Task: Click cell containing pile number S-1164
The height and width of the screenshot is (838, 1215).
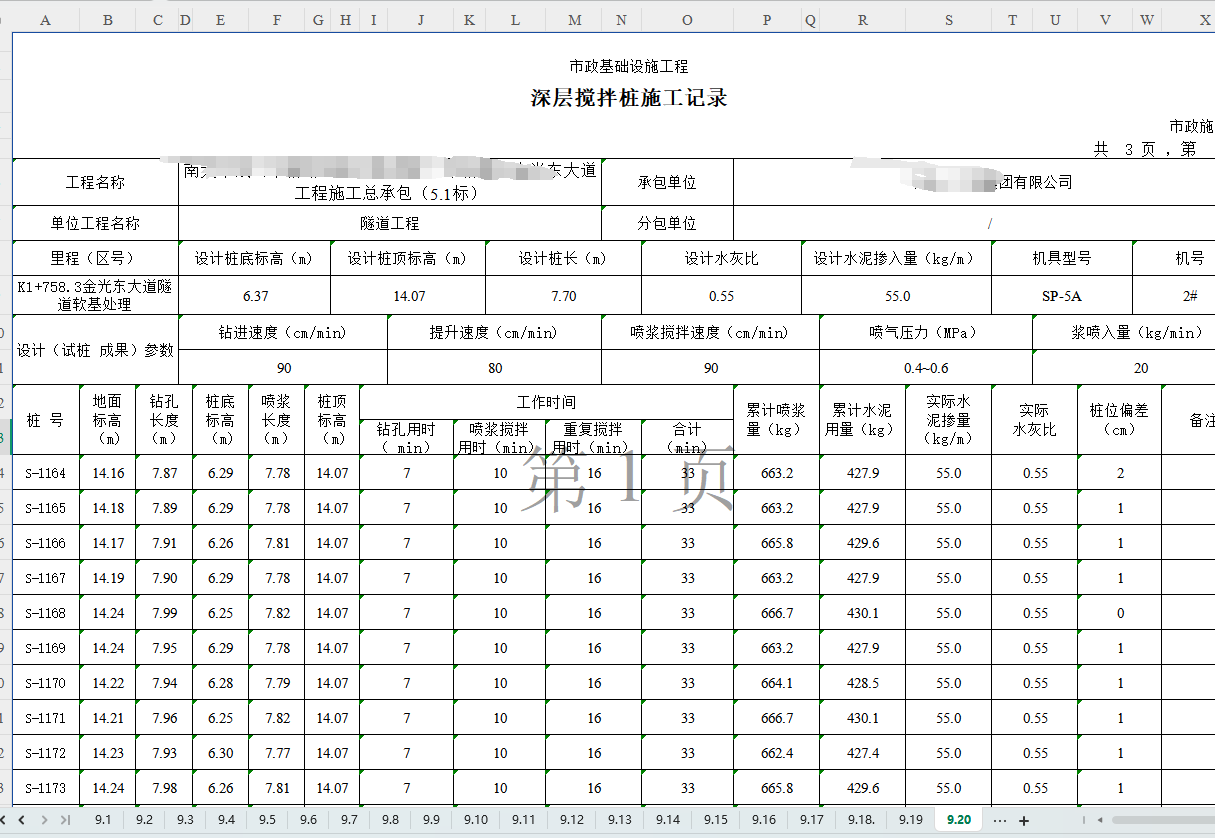Action: (45, 472)
